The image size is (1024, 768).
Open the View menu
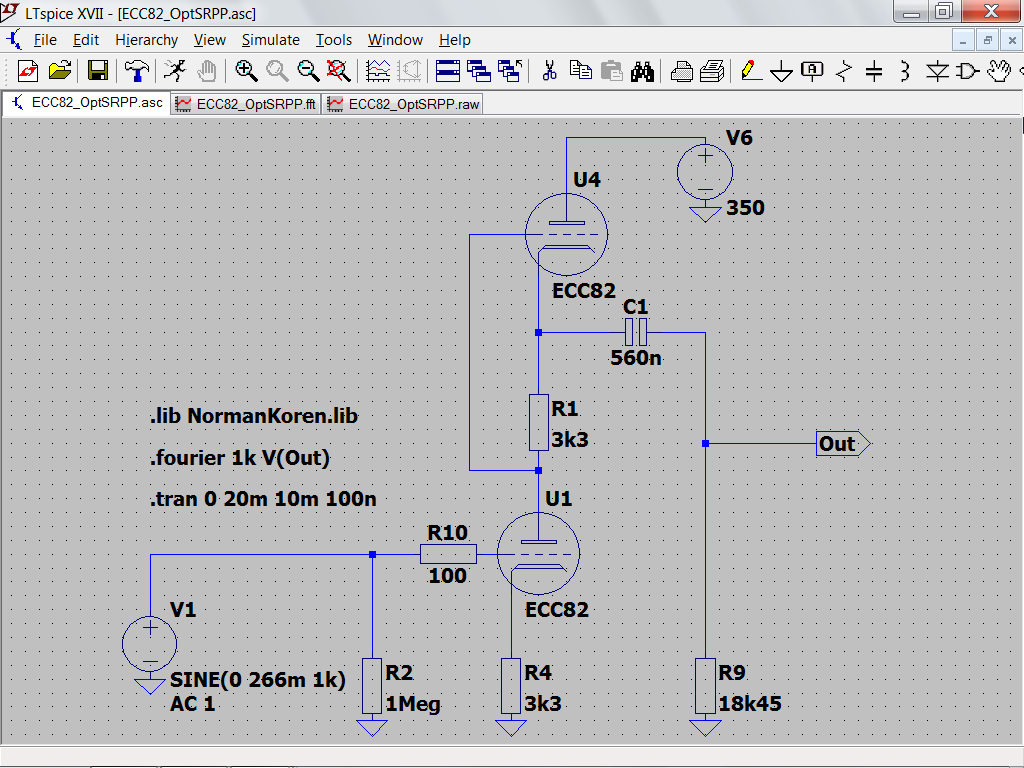pos(210,40)
